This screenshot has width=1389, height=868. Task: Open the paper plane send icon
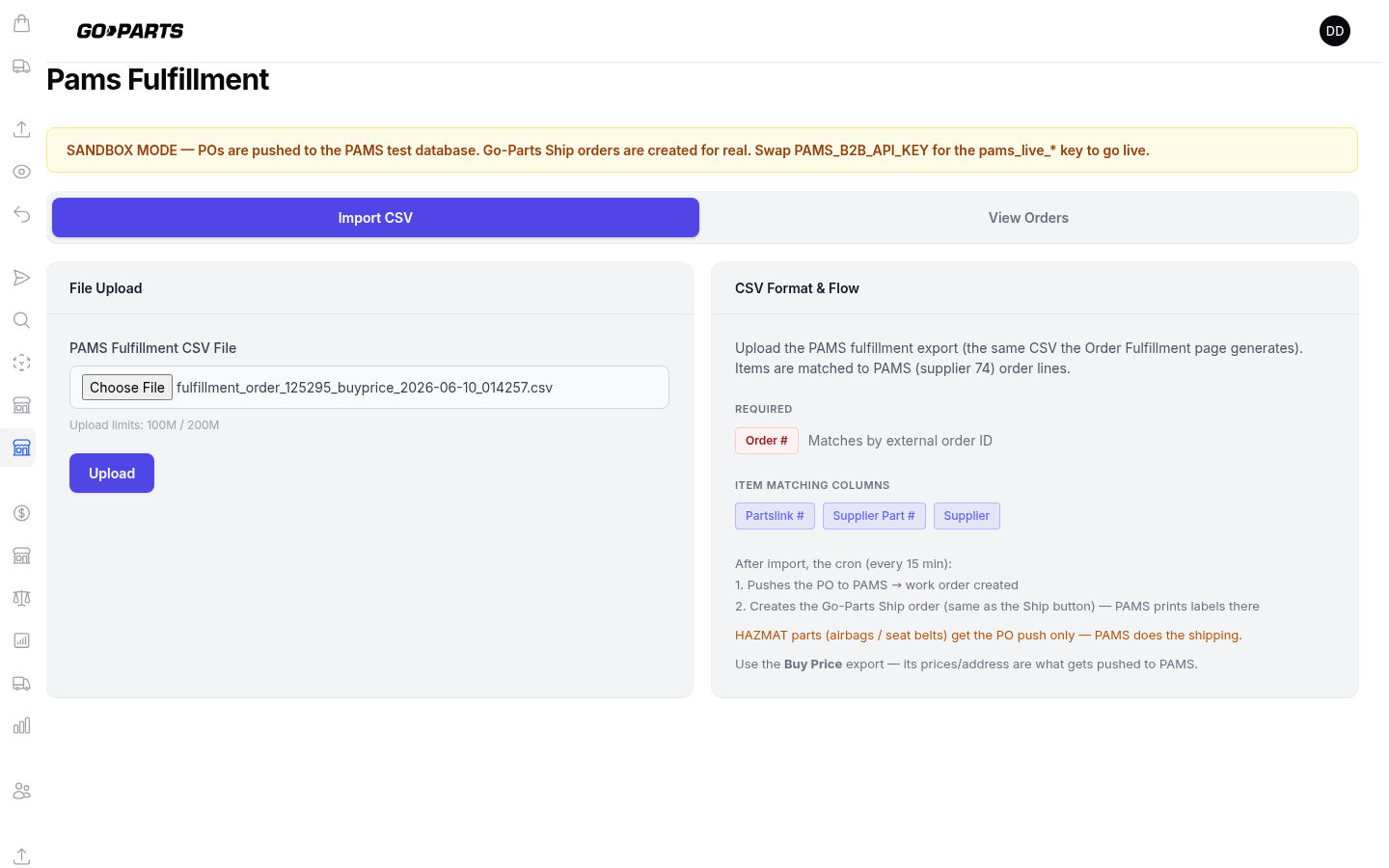click(x=21, y=278)
